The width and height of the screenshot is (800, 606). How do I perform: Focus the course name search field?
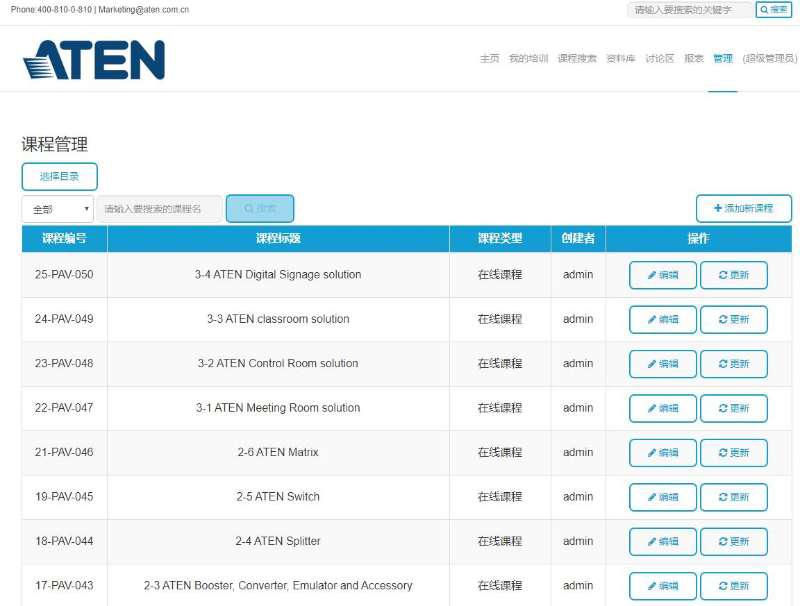pyautogui.click(x=159, y=209)
